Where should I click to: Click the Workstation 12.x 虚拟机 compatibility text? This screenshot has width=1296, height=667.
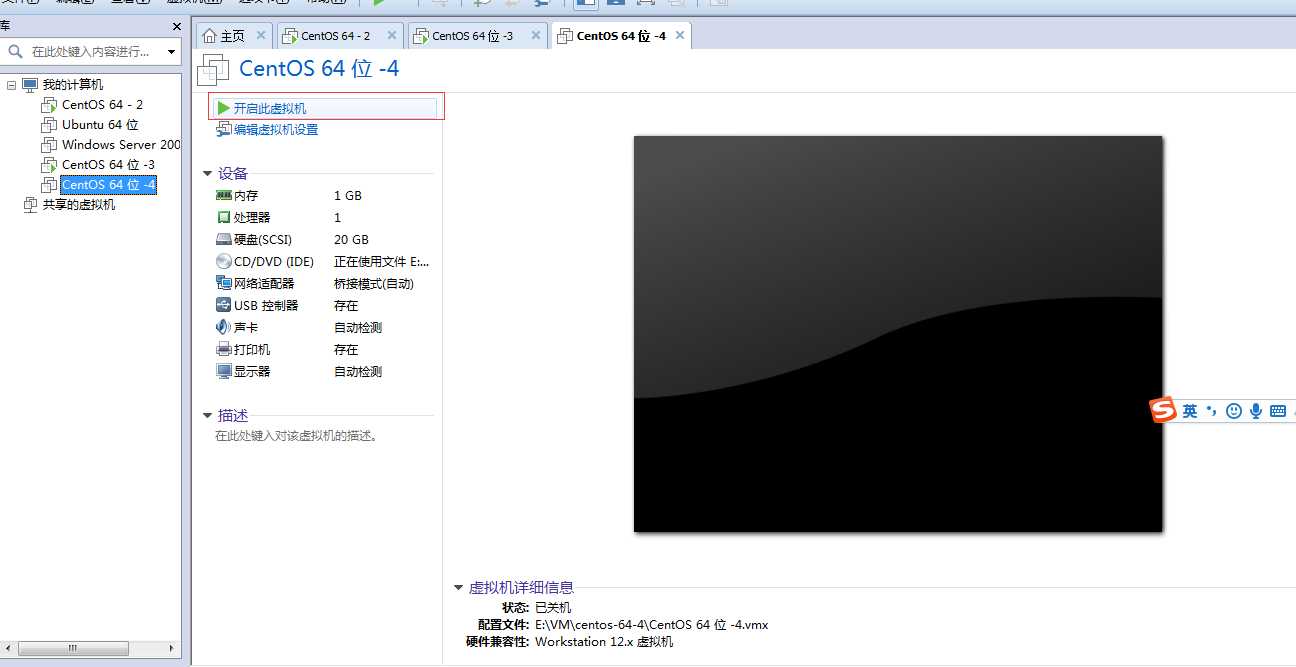tap(604, 642)
